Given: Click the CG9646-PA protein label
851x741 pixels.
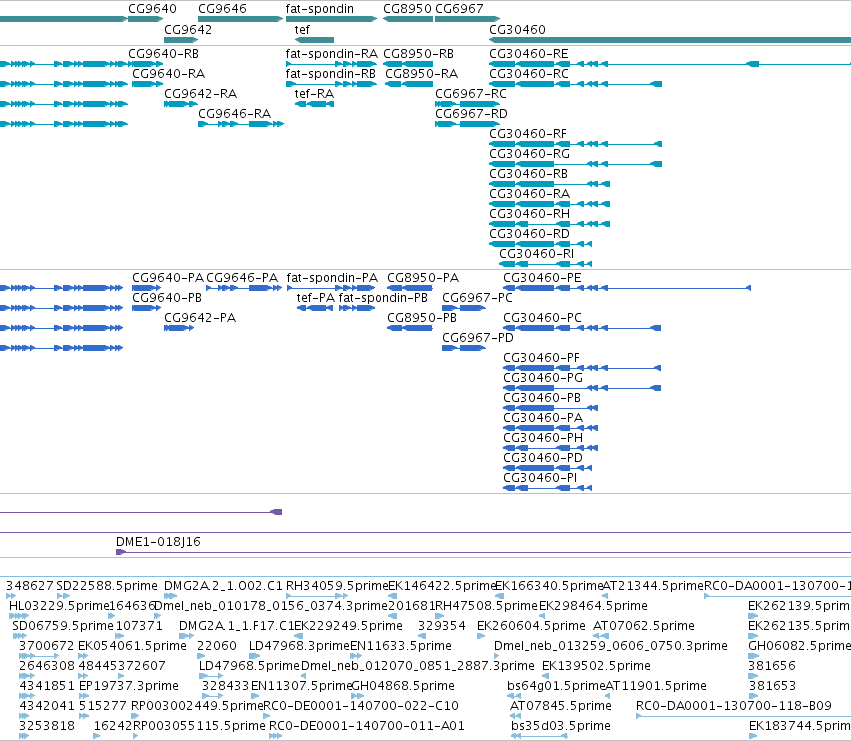Looking at the screenshot, I should click(242, 278).
